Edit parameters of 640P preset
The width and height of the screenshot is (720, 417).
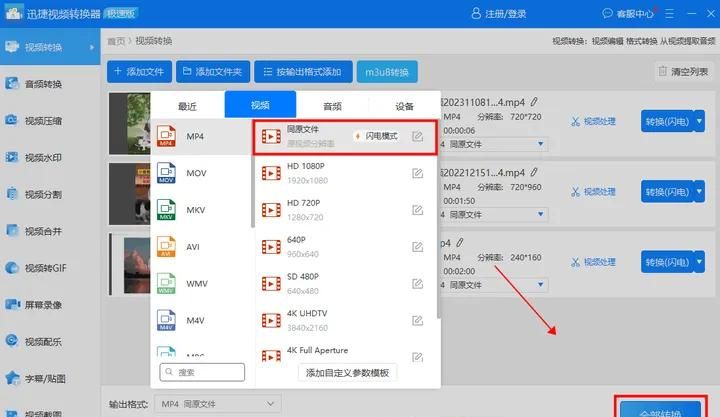pyautogui.click(x=417, y=247)
